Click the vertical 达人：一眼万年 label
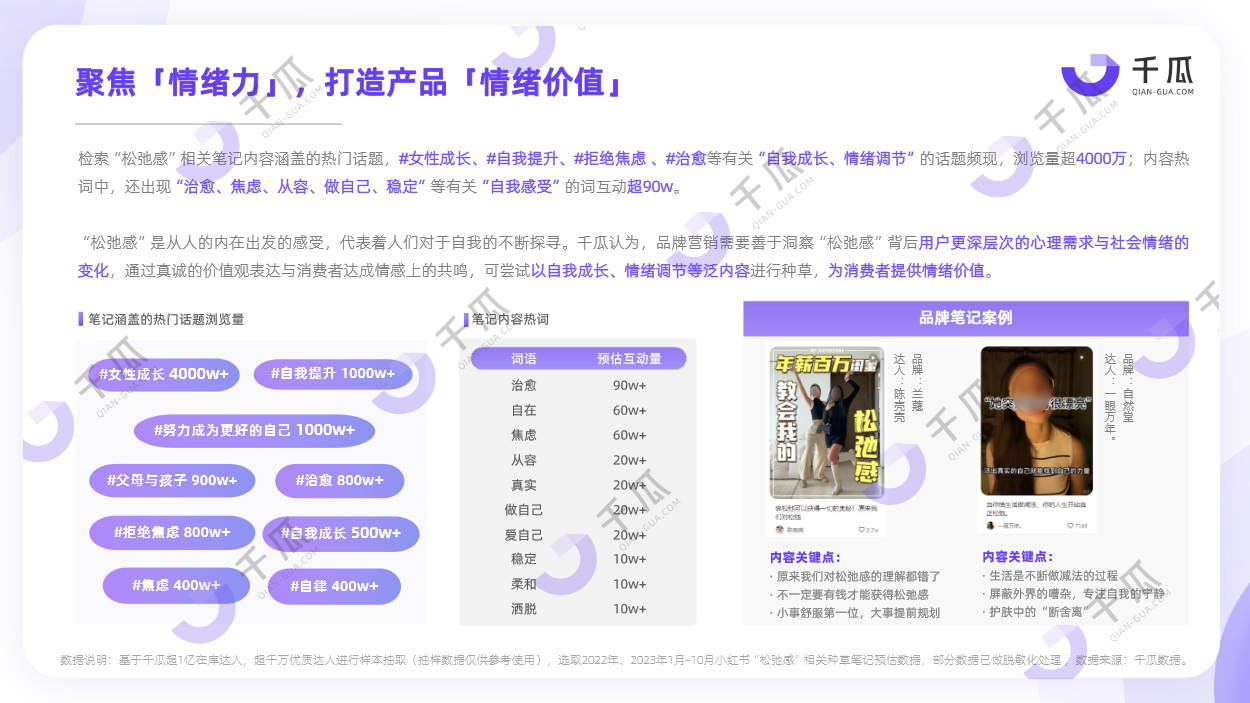This screenshot has width=1250, height=703. pyautogui.click(x=1110, y=397)
